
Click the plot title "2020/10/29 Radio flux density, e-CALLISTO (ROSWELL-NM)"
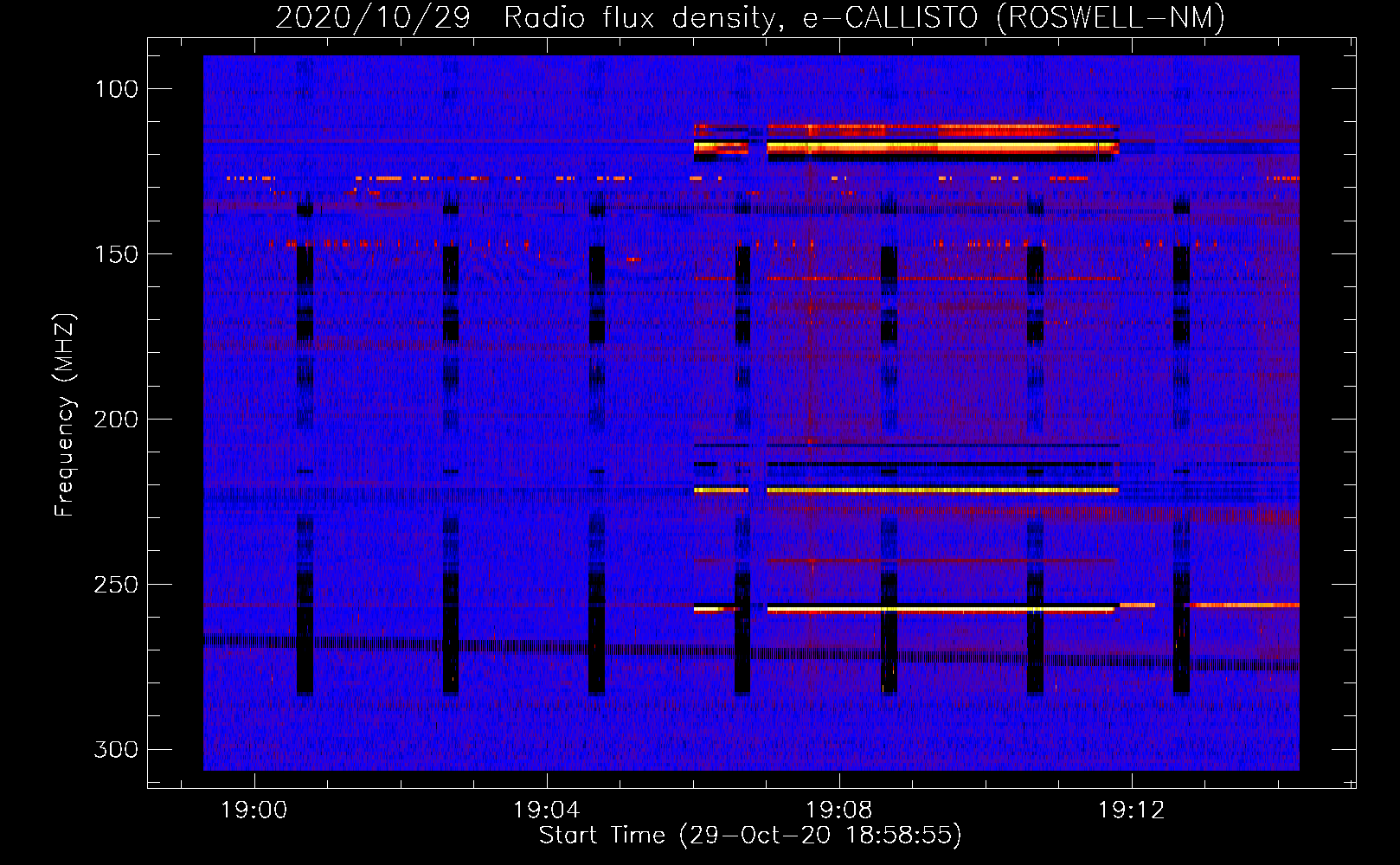point(750,17)
